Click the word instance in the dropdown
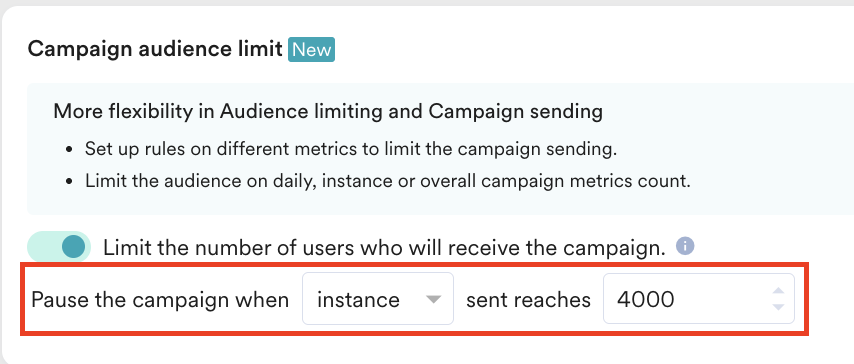854x364 pixels. 358,300
